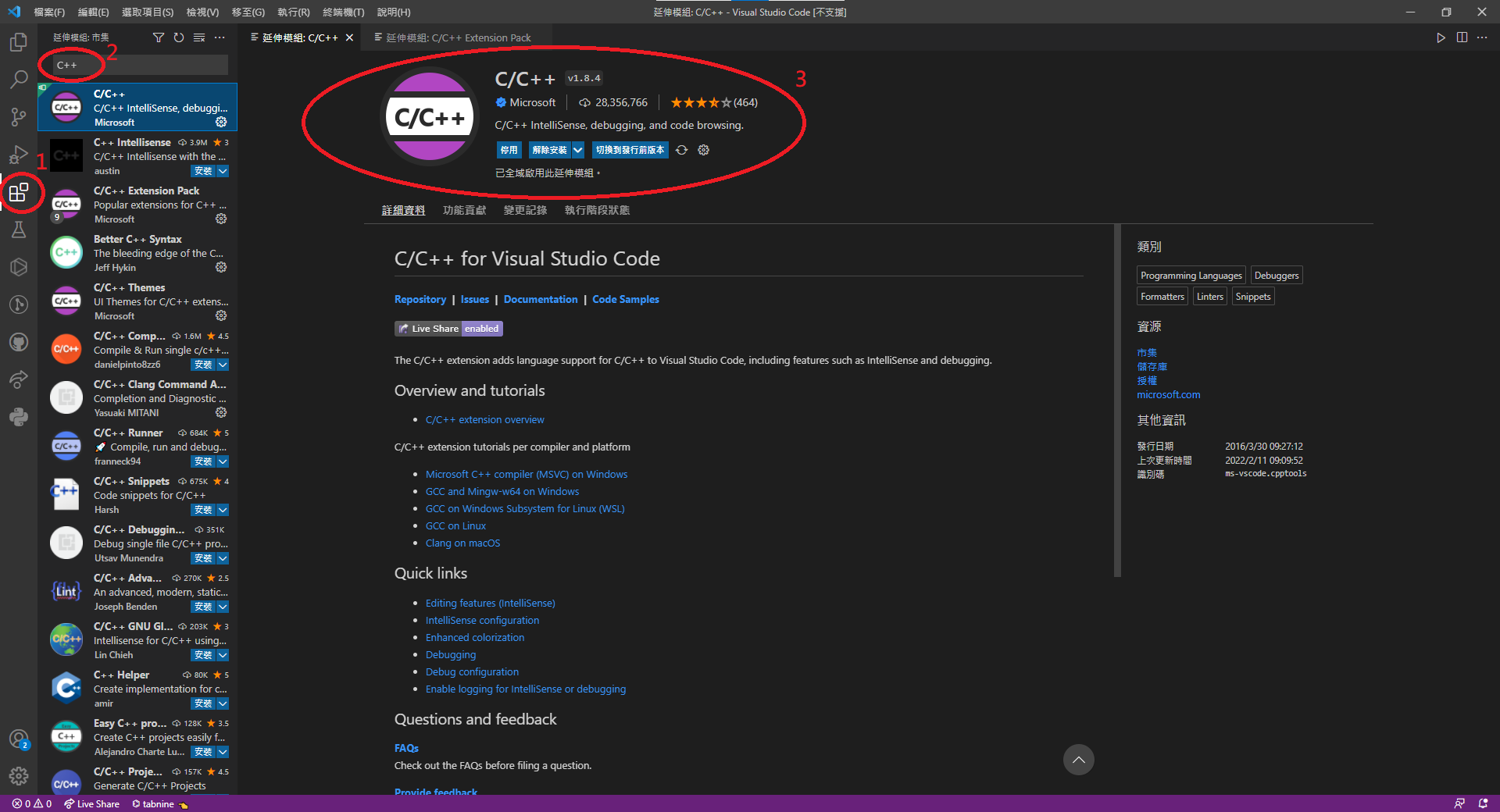Open extensions view more actions menu

pos(220,37)
